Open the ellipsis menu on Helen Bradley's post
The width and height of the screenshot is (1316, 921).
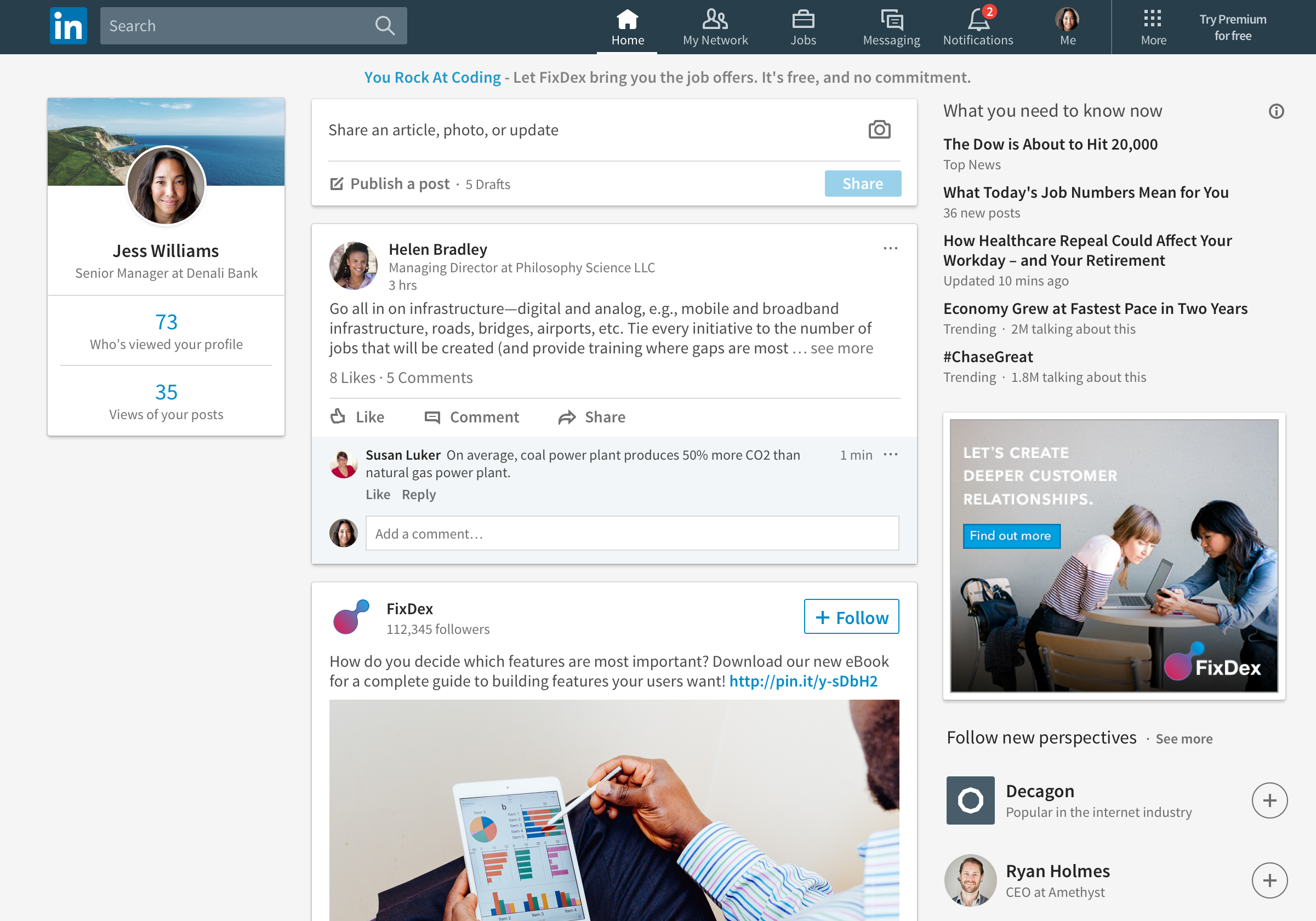(890, 248)
